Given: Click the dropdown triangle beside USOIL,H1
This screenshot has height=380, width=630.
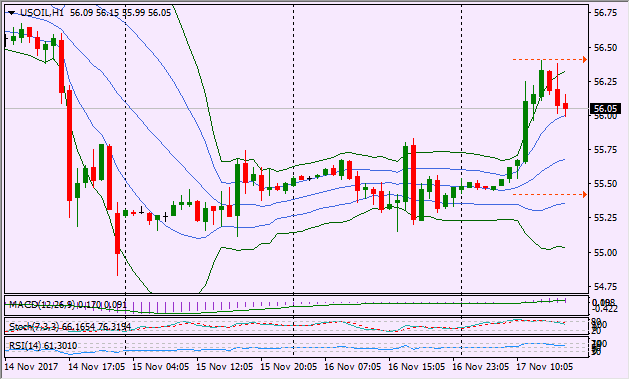Looking at the screenshot, I should (12, 13).
